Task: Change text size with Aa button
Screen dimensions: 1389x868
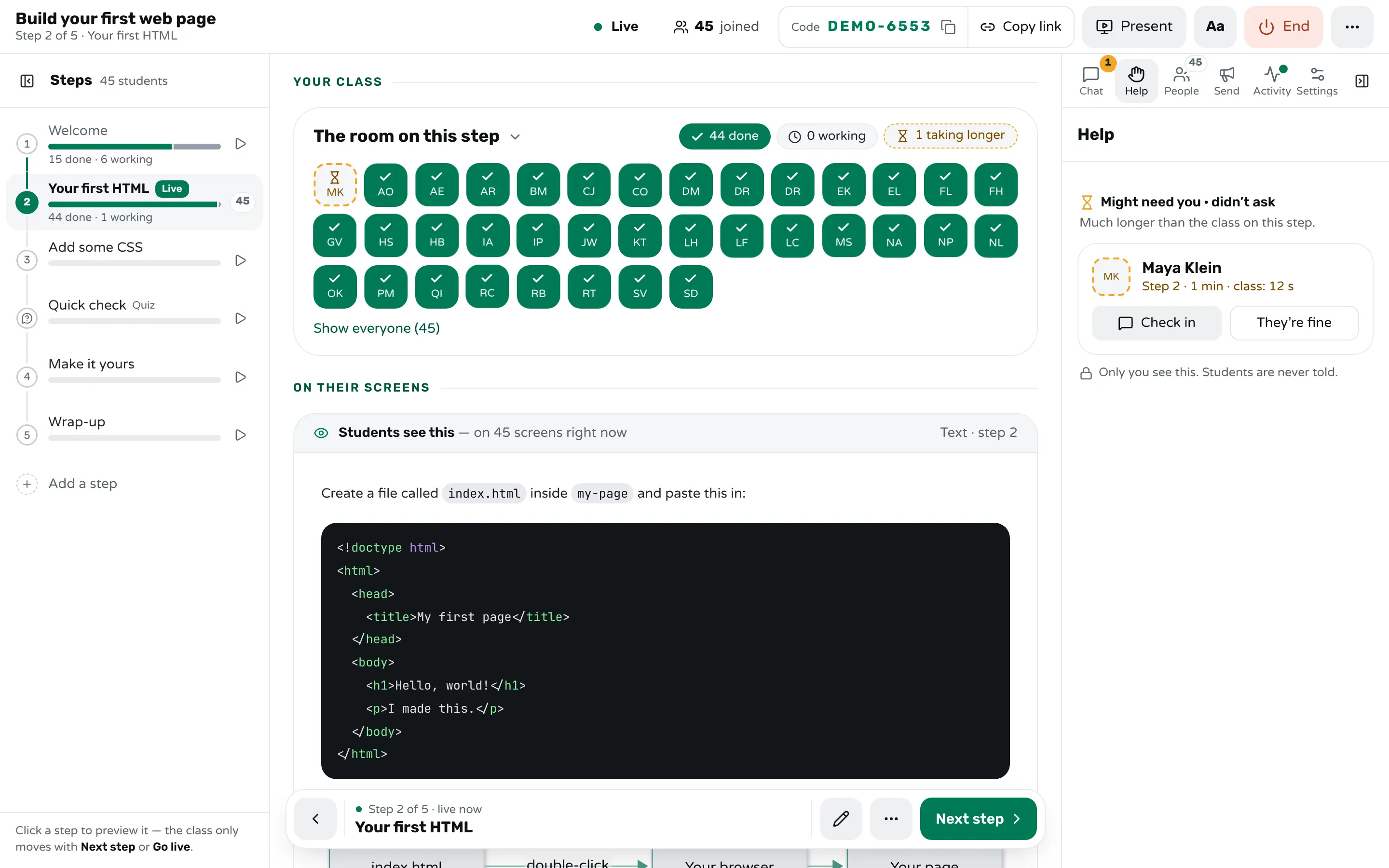Action: (1214, 27)
